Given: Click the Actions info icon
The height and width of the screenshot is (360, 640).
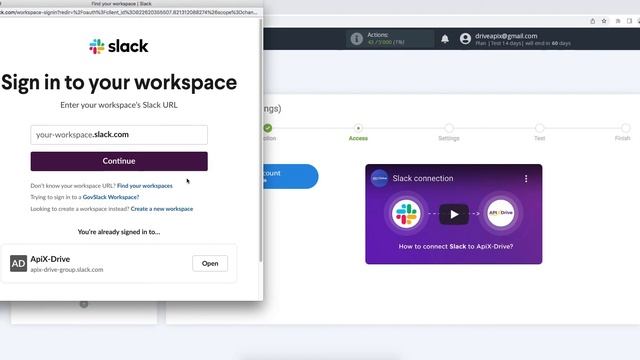Looking at the screenshot, I should 356,39.
